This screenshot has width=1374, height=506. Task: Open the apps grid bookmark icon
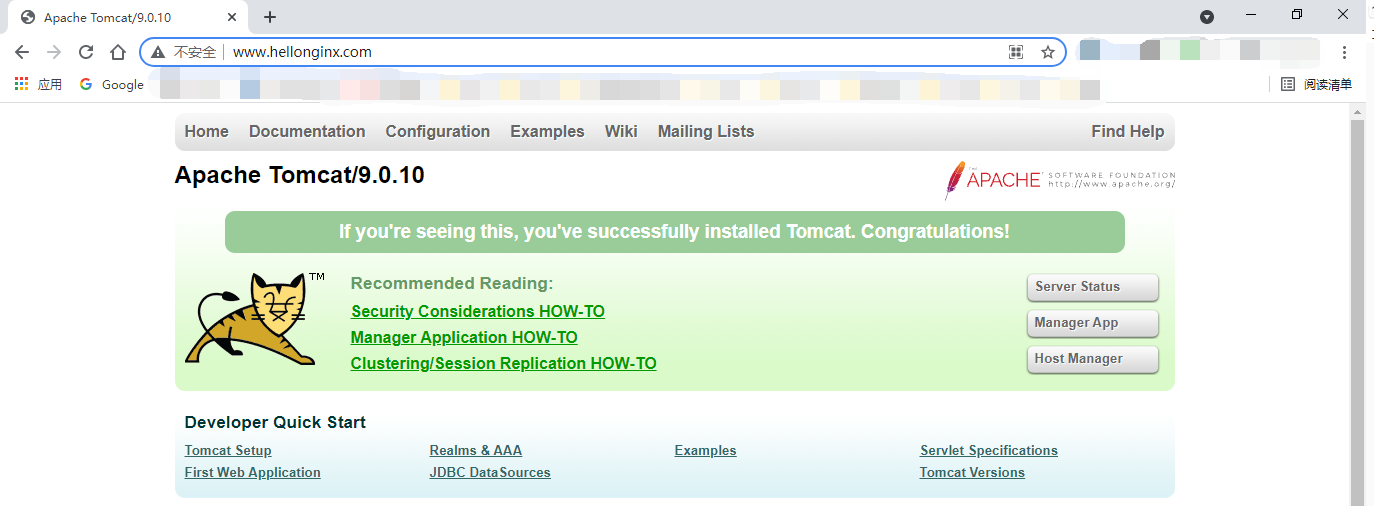22,84
